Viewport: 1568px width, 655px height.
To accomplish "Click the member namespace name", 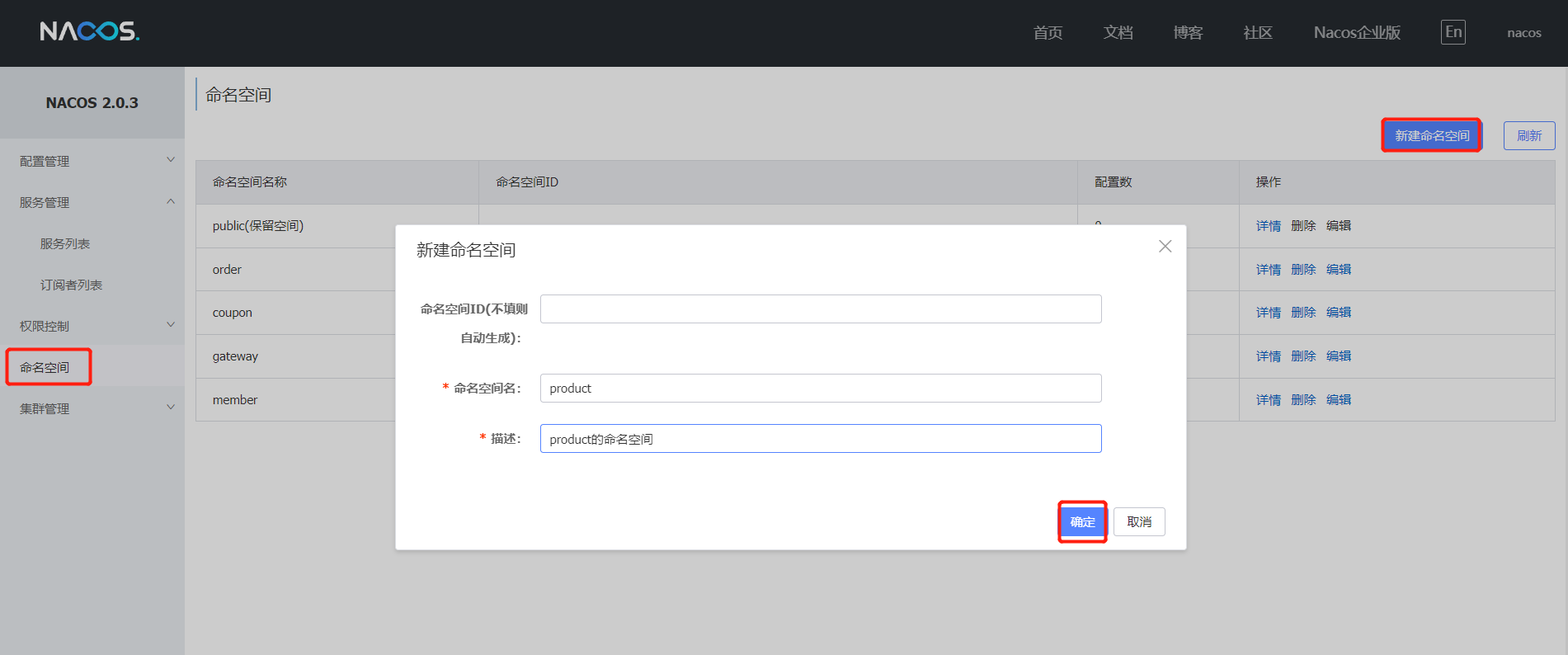I will click(235, 399).
